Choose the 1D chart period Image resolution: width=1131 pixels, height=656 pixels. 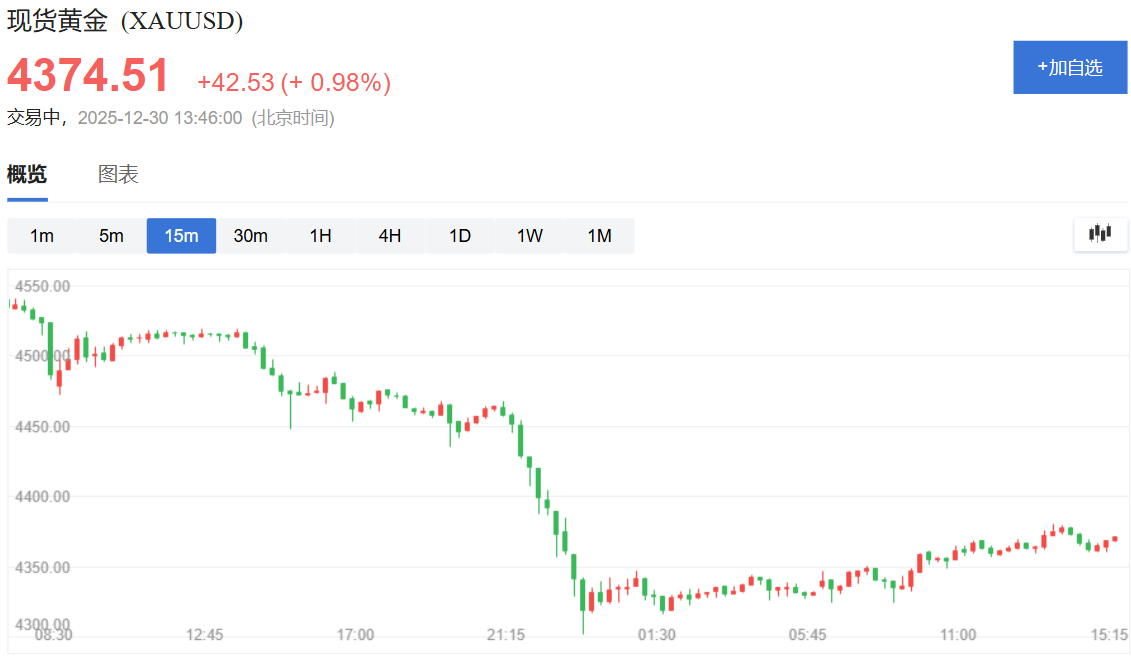(x=459, y=236)
